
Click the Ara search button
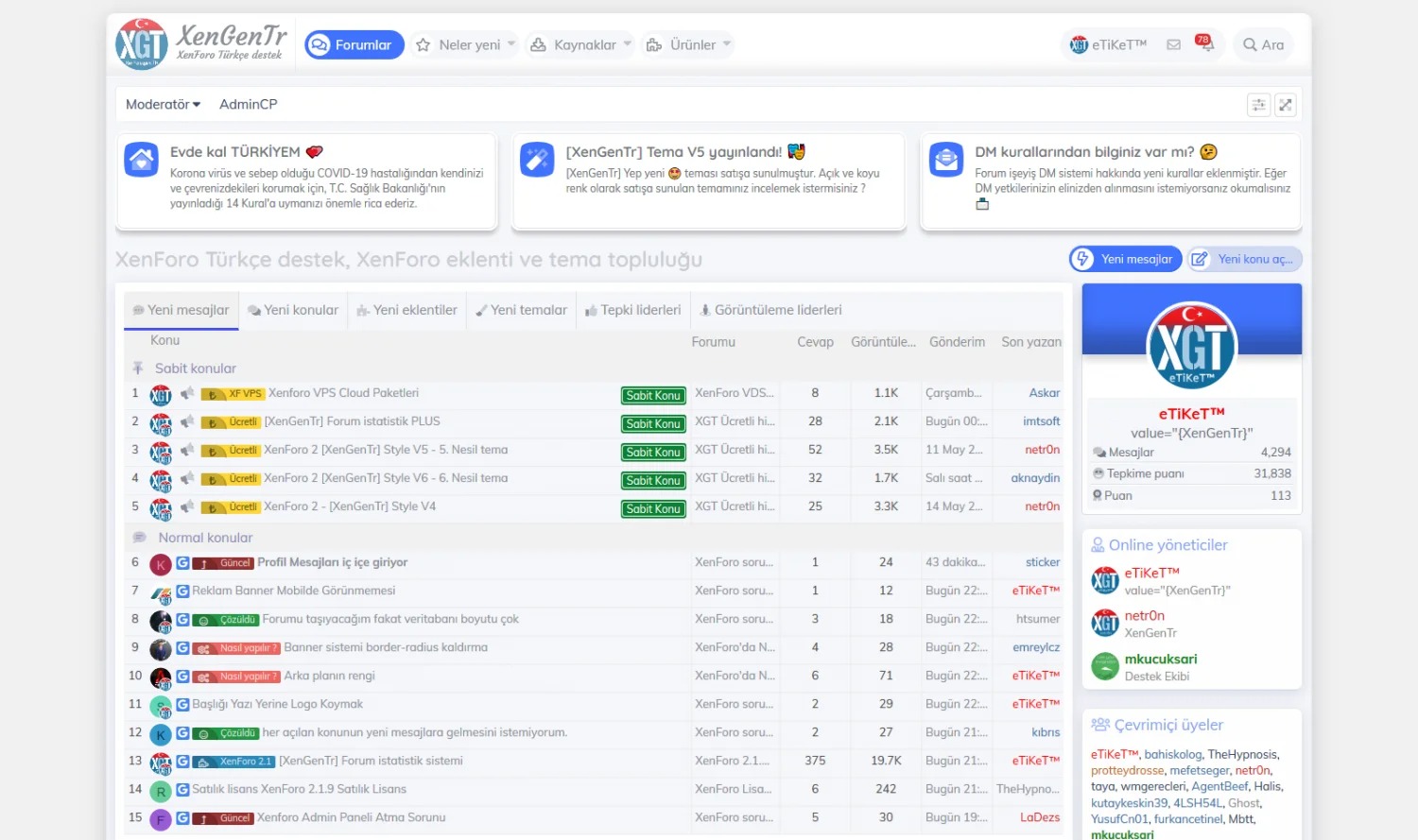click(1263, 44)
